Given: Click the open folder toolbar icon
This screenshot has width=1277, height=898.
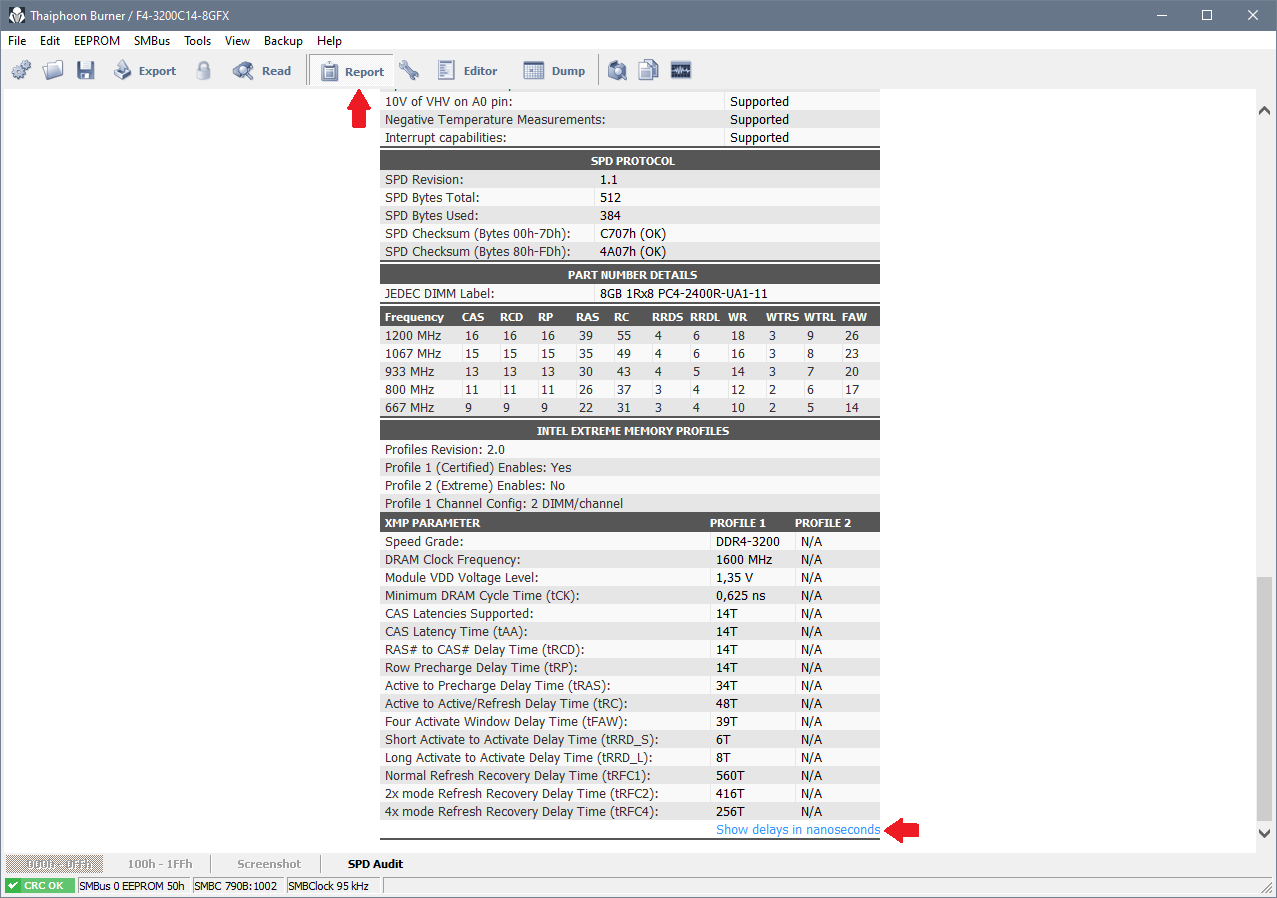Looking at the screenshot, I should [x=53, y=71].
